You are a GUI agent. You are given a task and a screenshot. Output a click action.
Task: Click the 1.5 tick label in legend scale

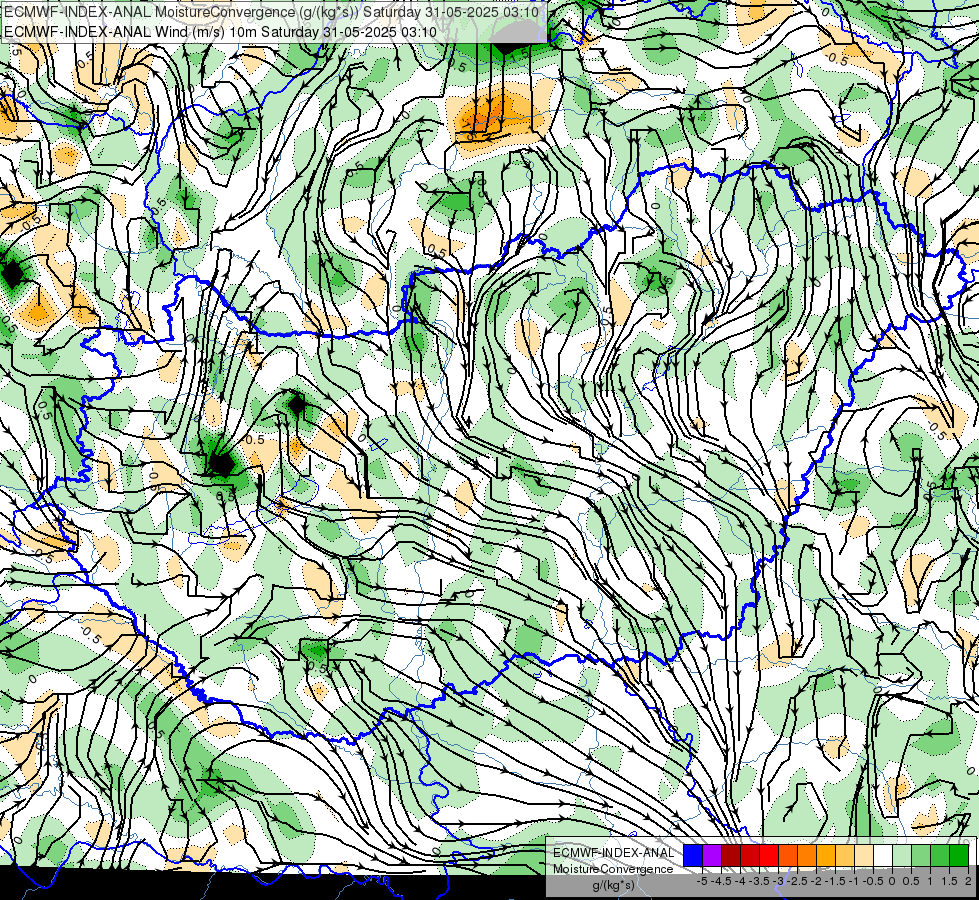(950, 881)
